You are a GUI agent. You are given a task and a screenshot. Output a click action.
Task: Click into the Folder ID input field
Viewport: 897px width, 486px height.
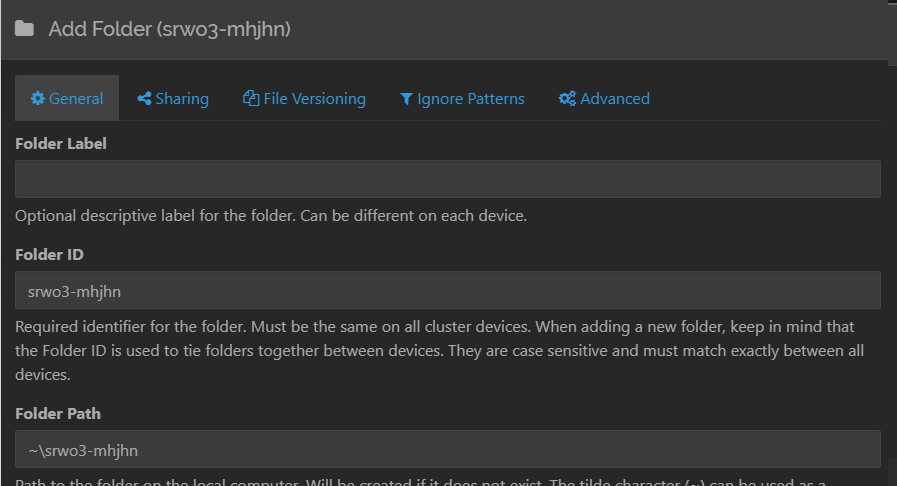[x=447, y=290]
